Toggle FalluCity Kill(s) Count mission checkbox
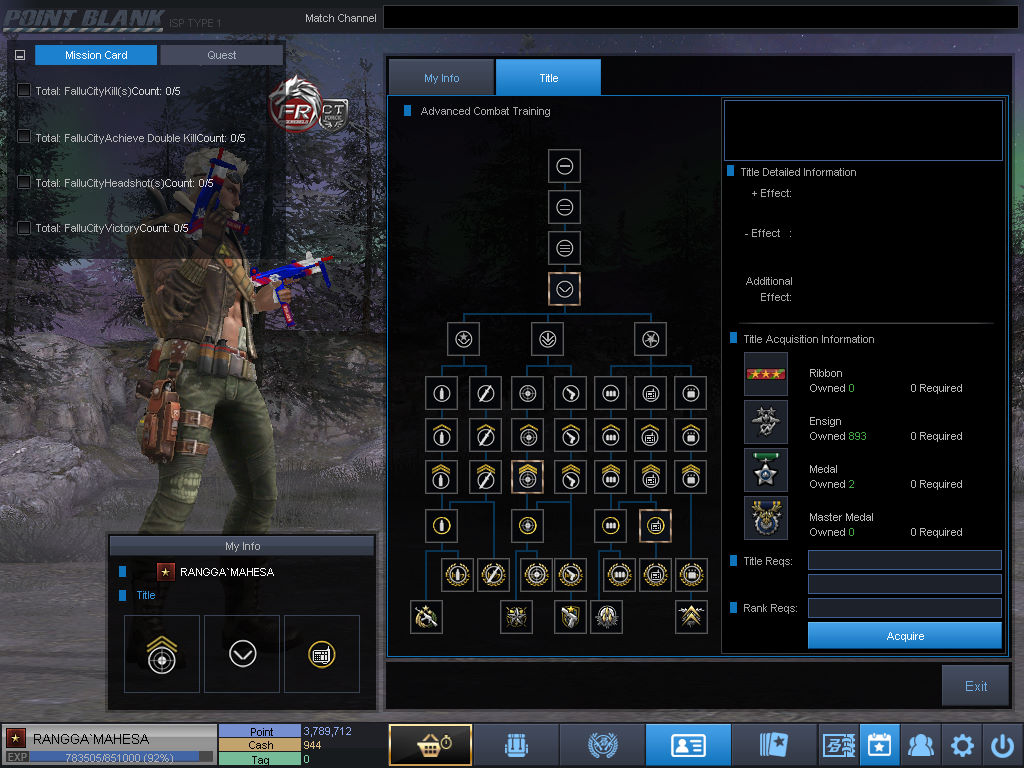Screen dimensions: 1024x768 pos(24,91)
